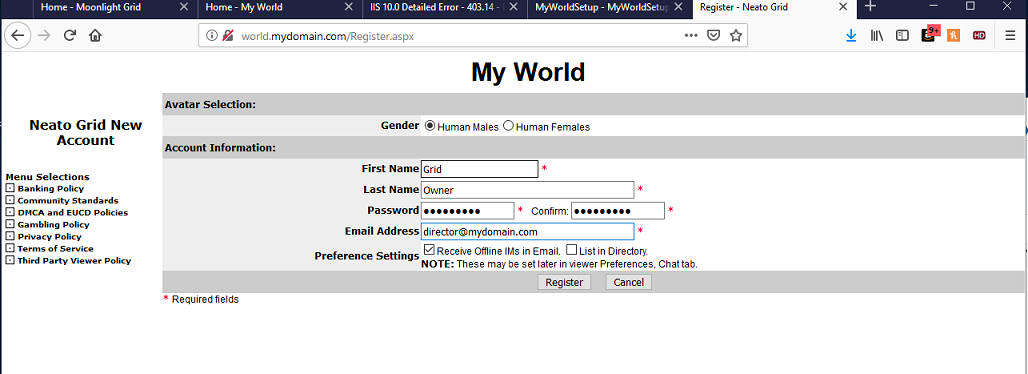Click the orange extension icon
The image size is (1028, 374).
pos(954,36)
